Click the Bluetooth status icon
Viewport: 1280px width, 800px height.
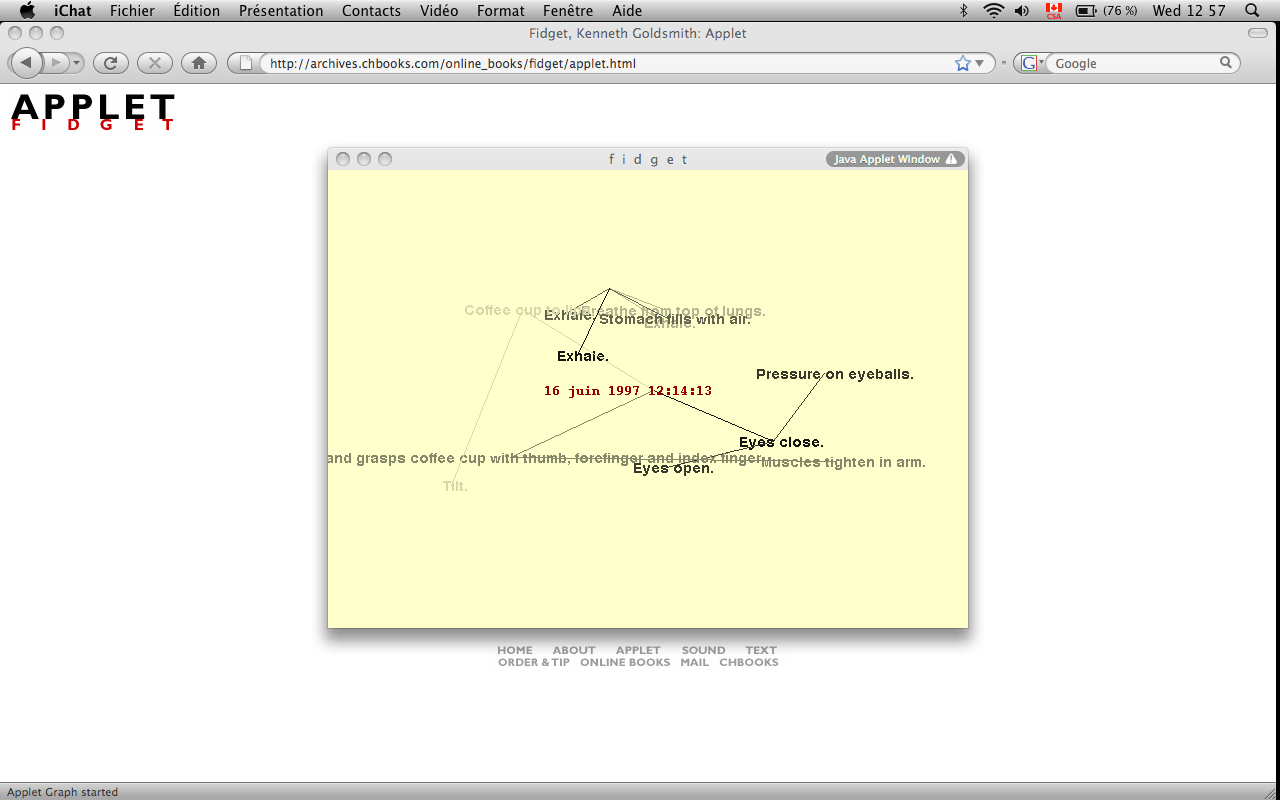964,11
